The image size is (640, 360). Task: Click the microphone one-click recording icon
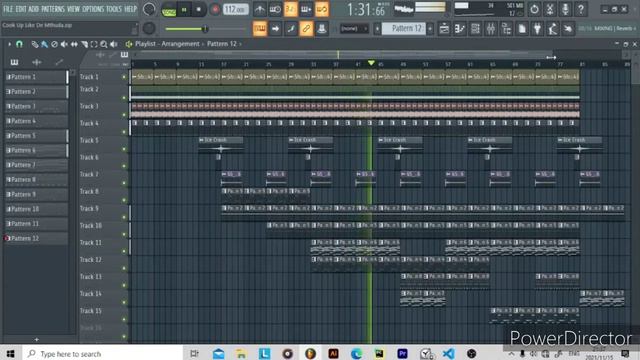(565, 9)
